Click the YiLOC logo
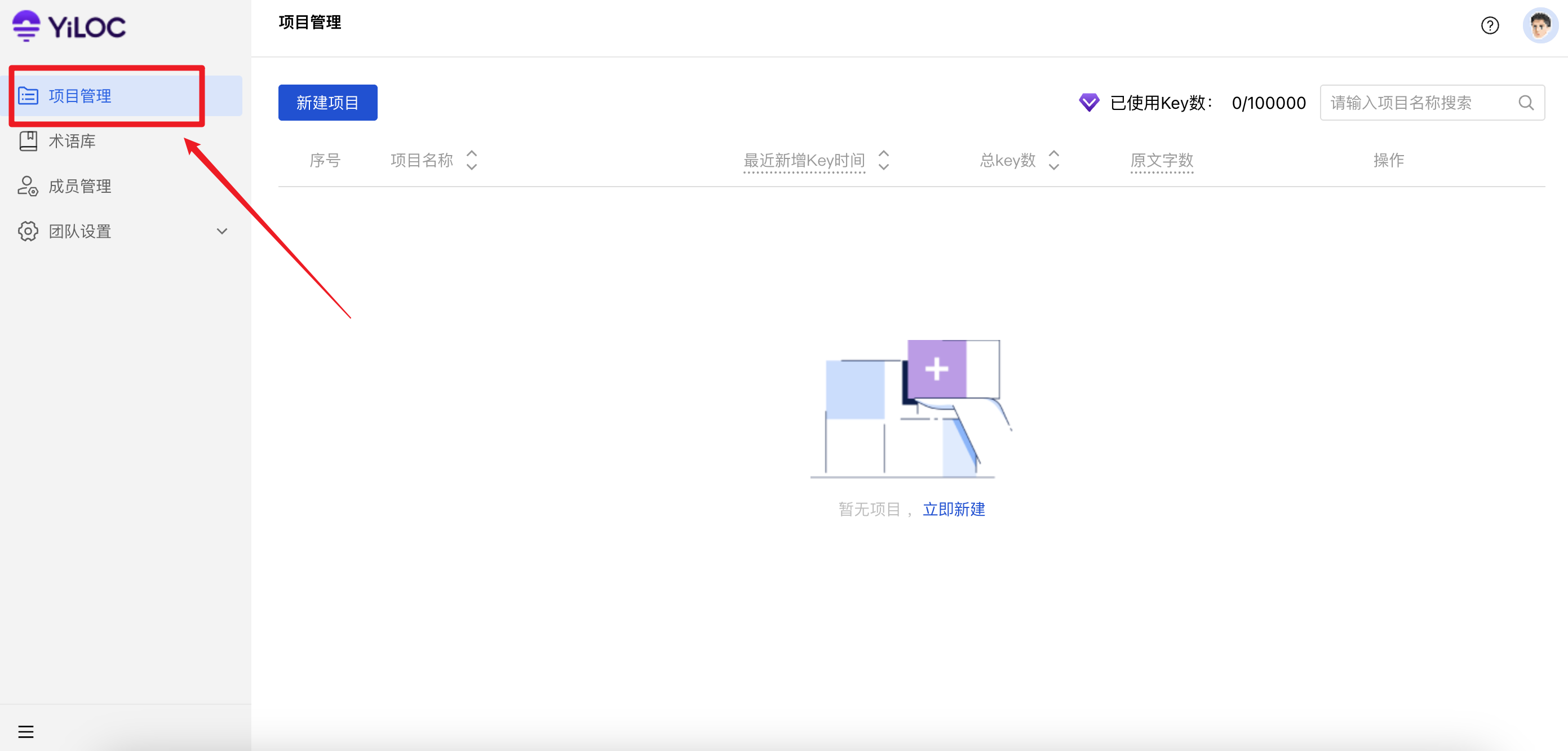Screen dimensions: 1568x751 (69, 26)
